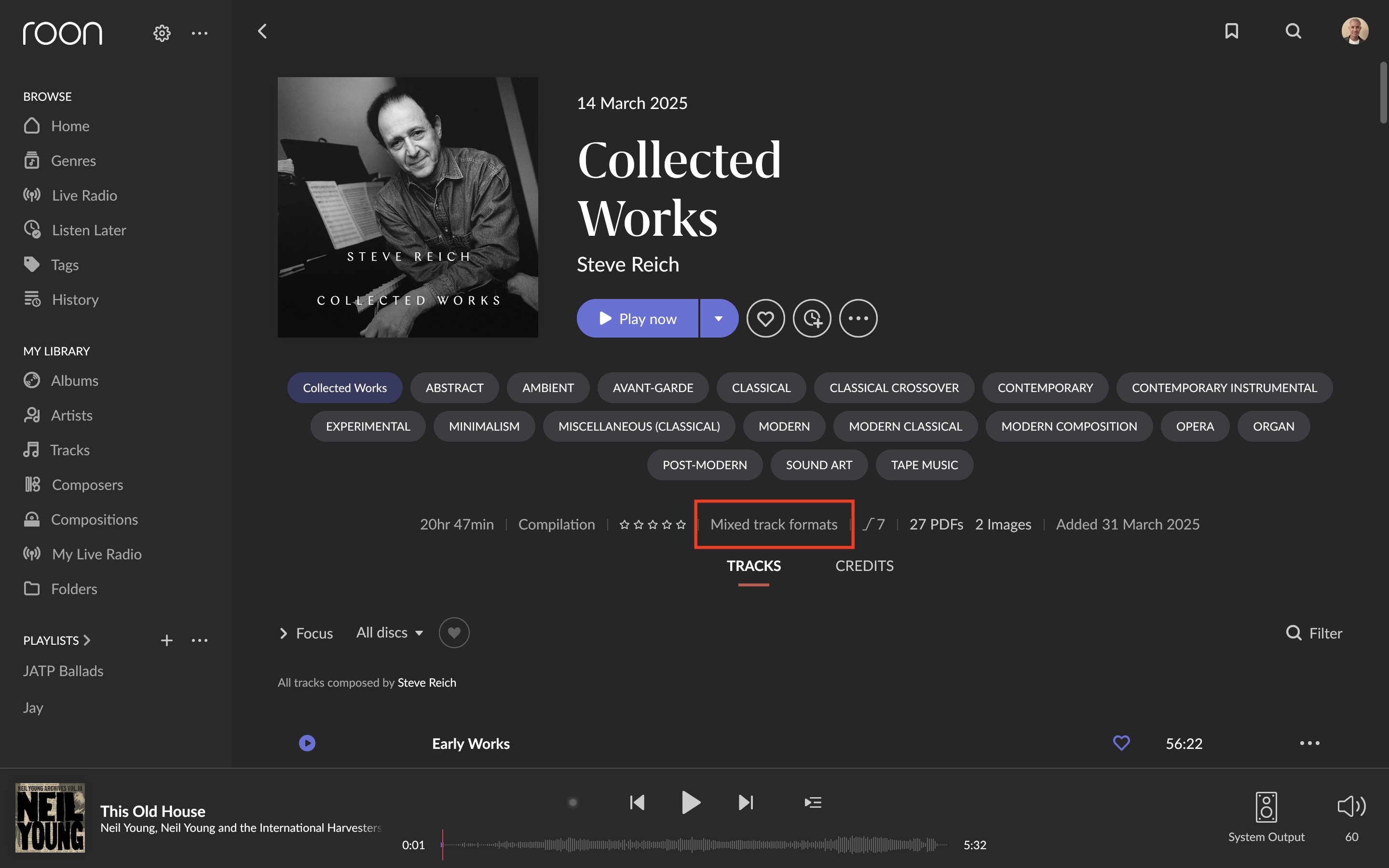The width and height of the screenshot is (1389, 868).
Task: Open the more menu beside settings gear
Action: tap(199, 33)
